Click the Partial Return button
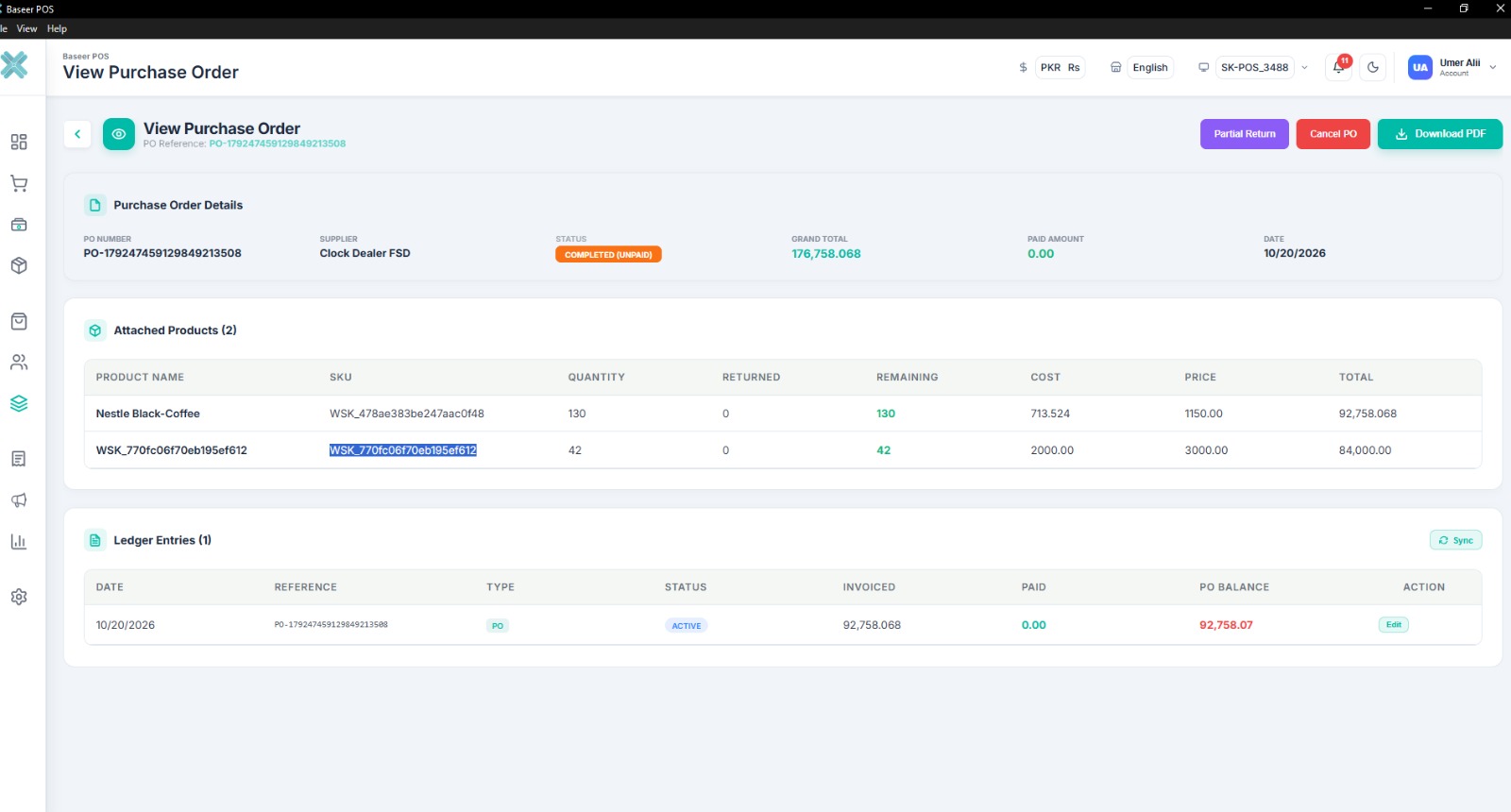 [x=1245, y=134]
